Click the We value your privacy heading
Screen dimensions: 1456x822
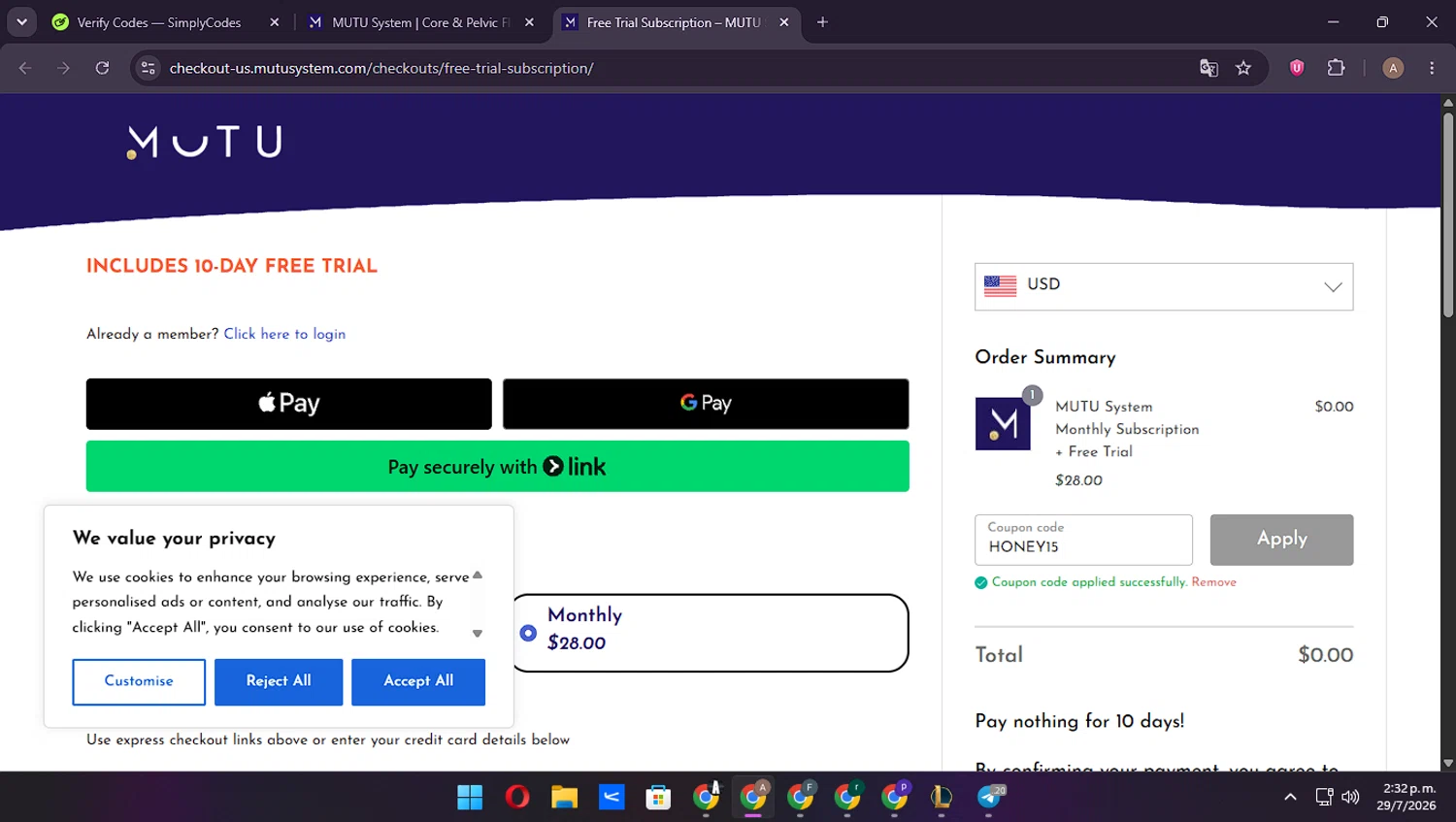(x=174, y=539)
